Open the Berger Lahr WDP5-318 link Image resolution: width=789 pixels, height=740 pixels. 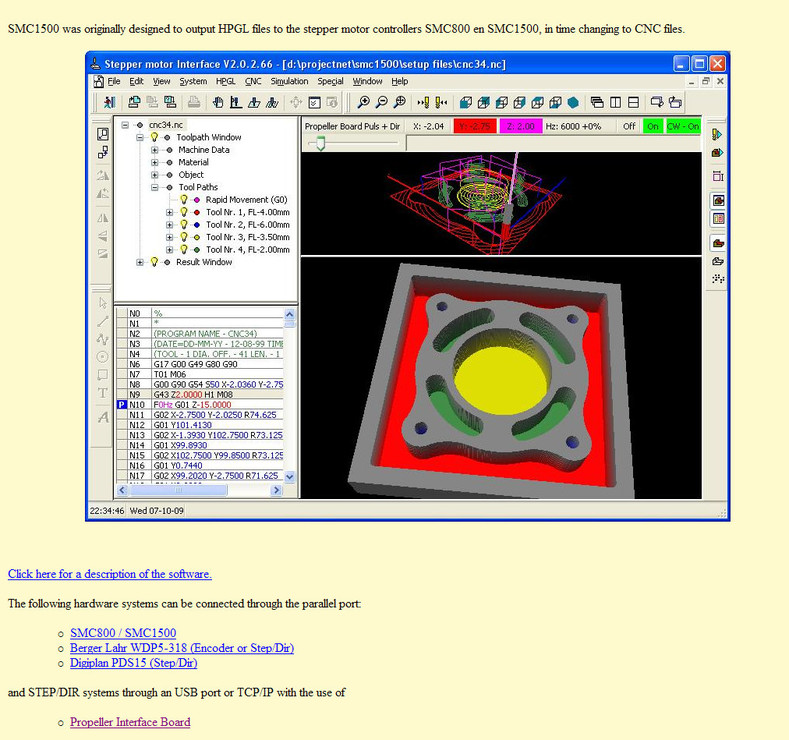tap(182, 648)
